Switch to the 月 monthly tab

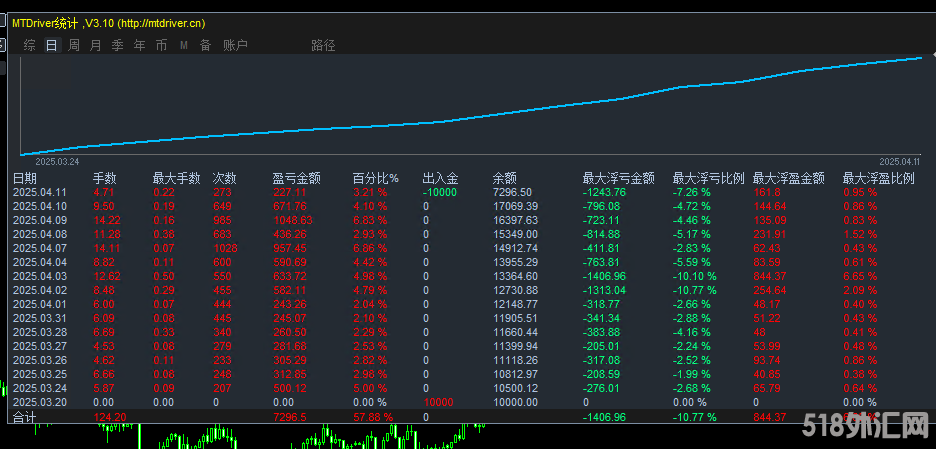point(96,45)
